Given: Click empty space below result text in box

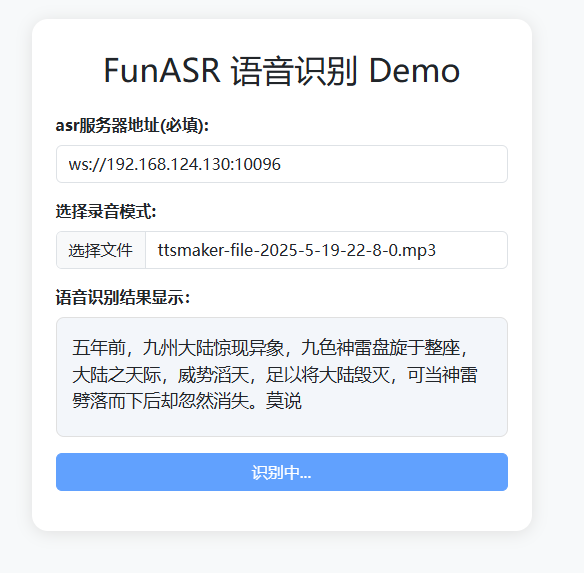Looking at the screenshot, I should click(x=282, y=423).
